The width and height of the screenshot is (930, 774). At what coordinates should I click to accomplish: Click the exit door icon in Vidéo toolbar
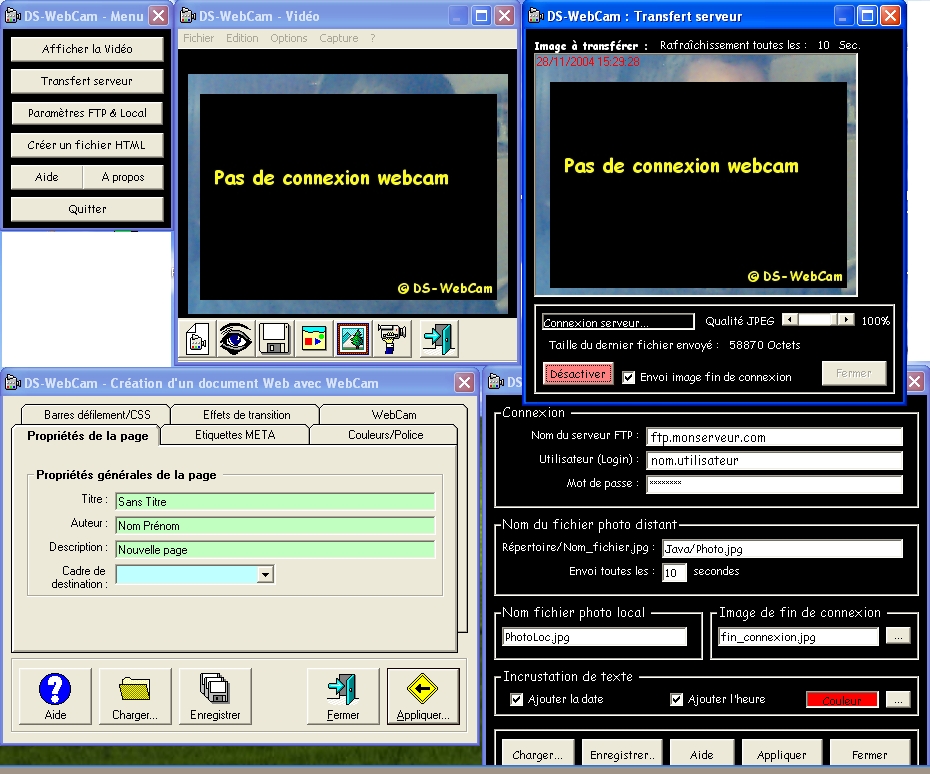[438, 339]
